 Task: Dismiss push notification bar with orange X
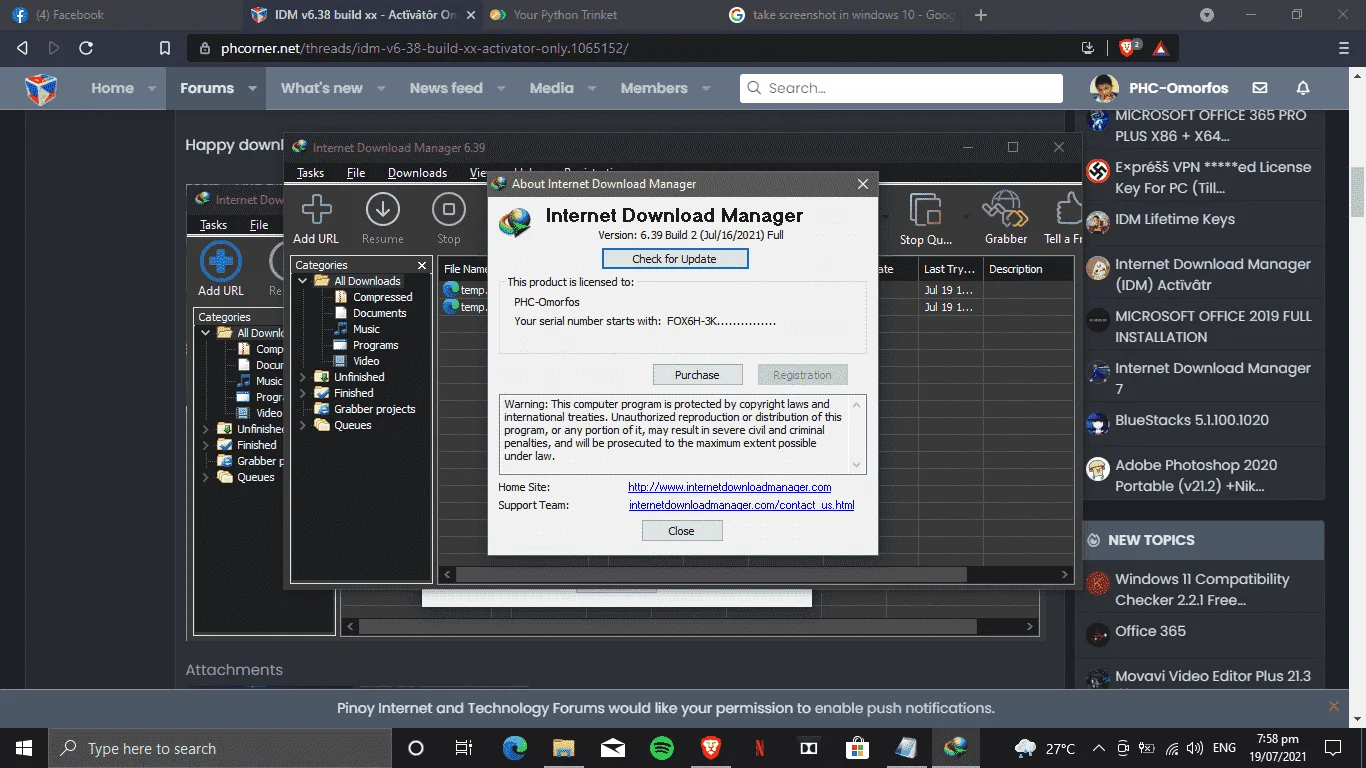click(1333, 706)
